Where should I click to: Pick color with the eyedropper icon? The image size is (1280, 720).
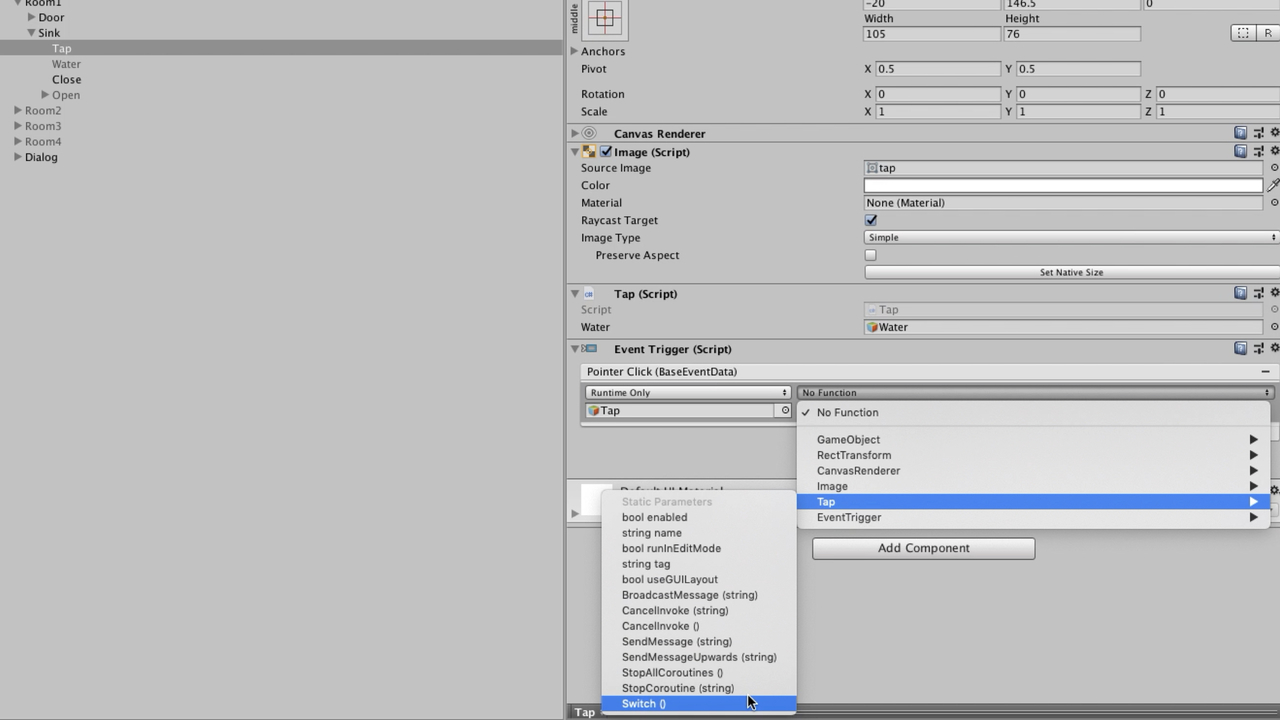click(1273, 185)
